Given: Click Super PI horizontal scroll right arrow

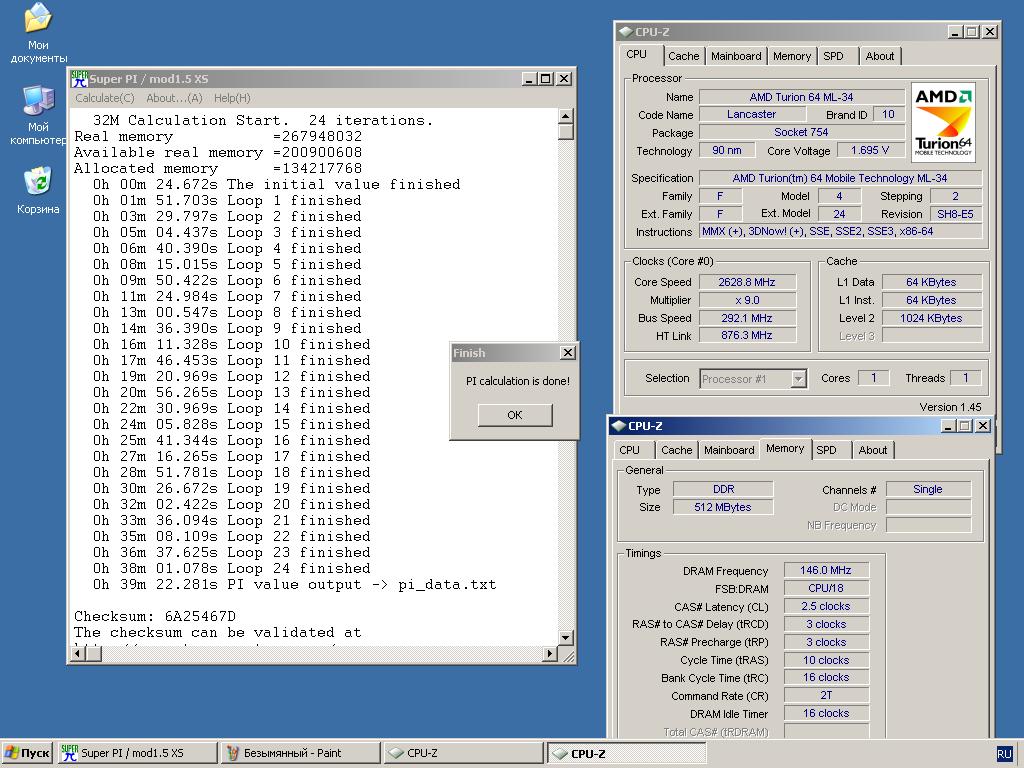Looking at the screenshot, I should click(x=550, y=653).
